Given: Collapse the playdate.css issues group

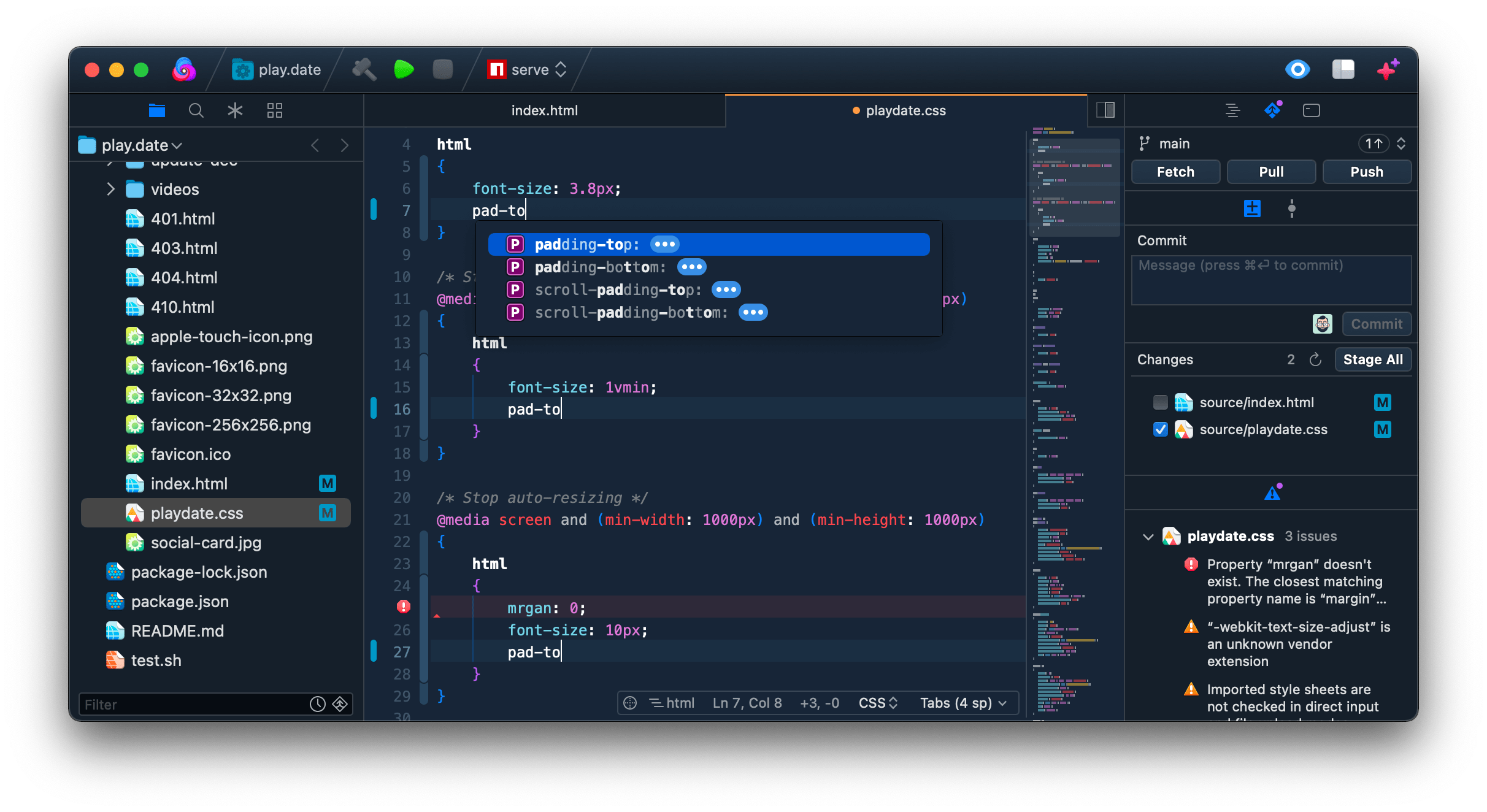Looking at the screenshot, I should 1148,537.
